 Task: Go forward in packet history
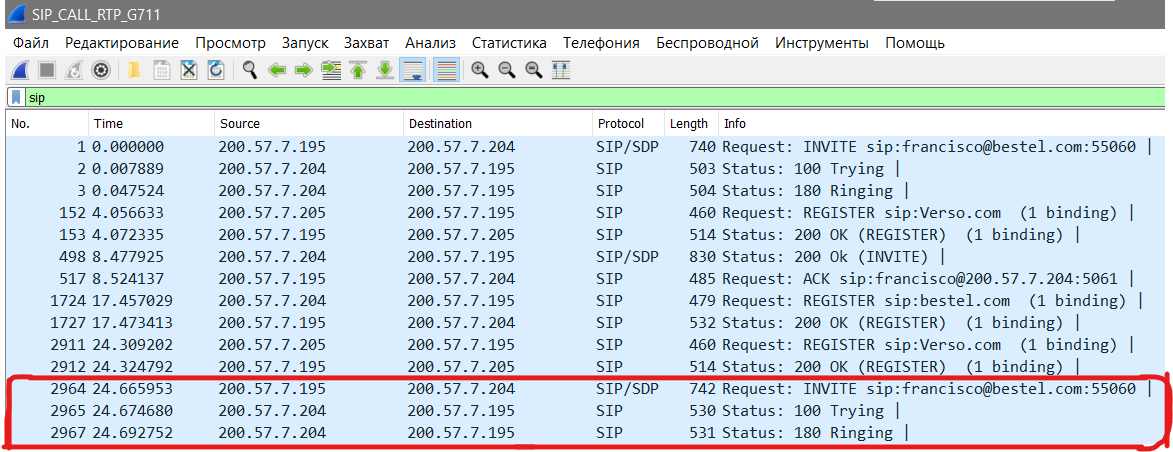303,70
